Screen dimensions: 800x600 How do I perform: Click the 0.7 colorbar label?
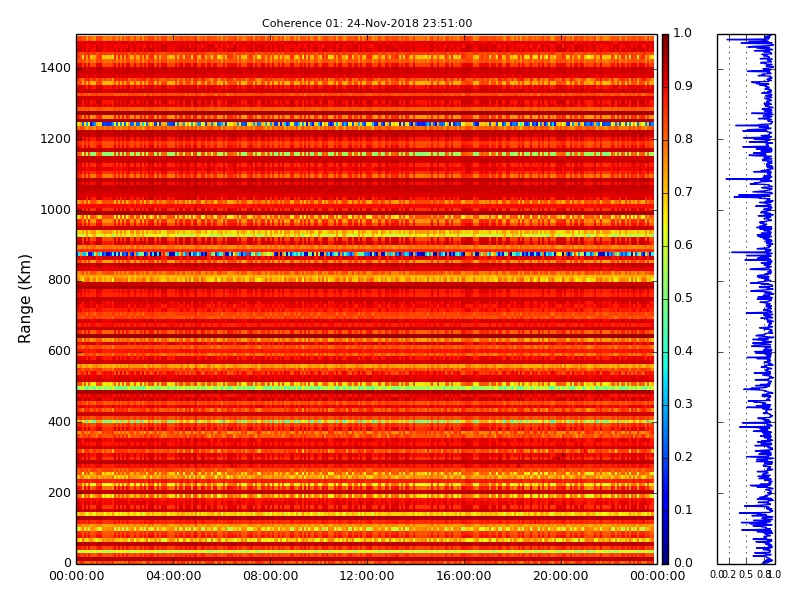point(683,192)
